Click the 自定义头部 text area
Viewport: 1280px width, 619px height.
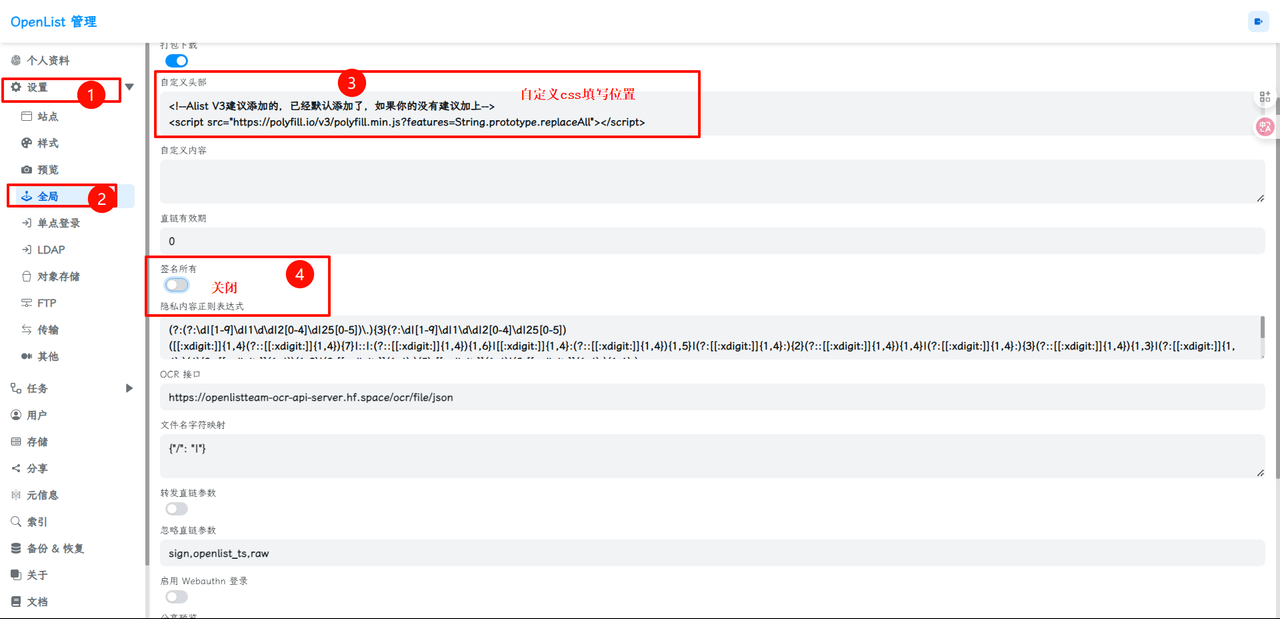tap(712, 114)
